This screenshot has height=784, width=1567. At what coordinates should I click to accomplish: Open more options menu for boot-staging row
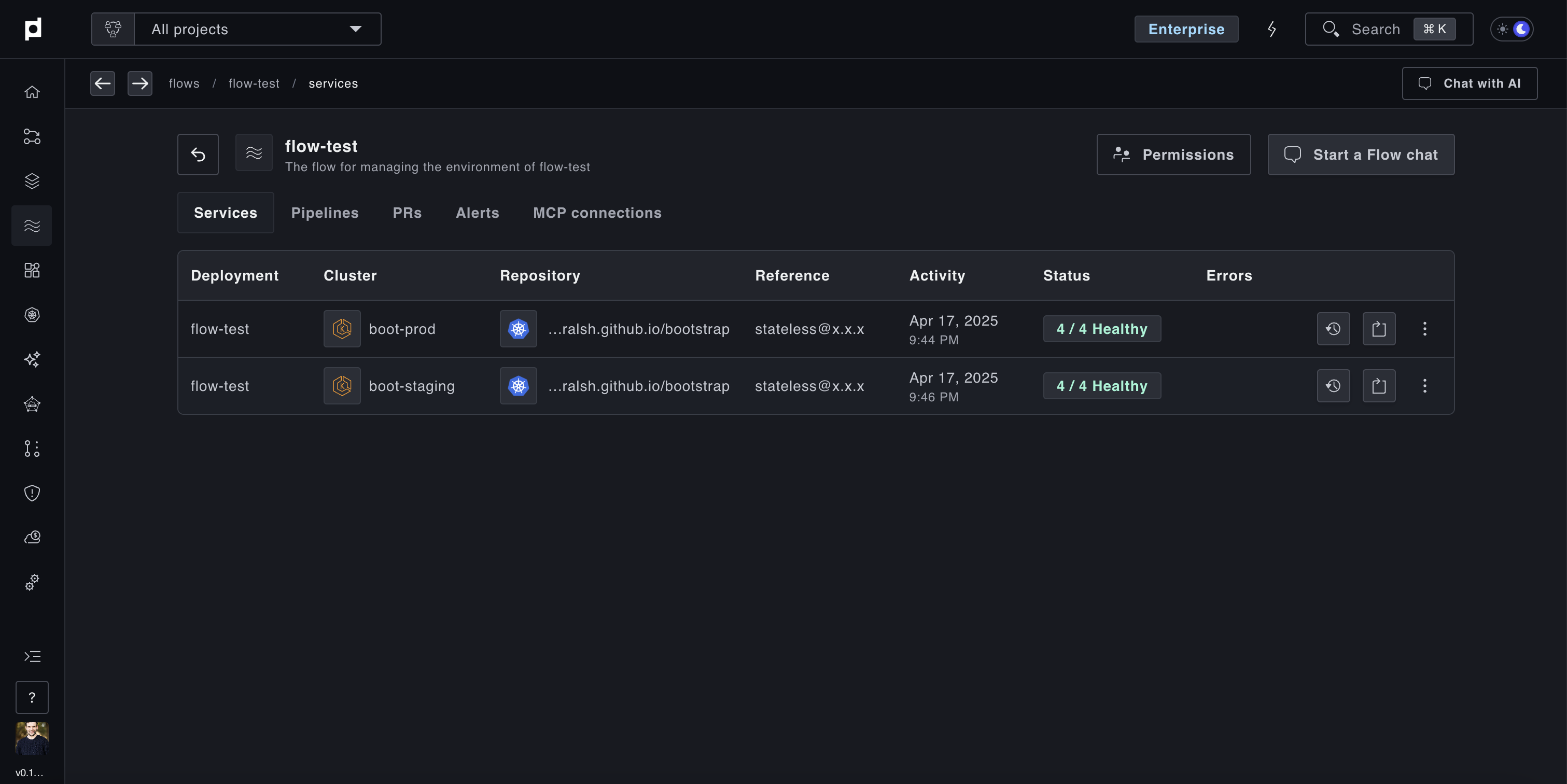1424,386
